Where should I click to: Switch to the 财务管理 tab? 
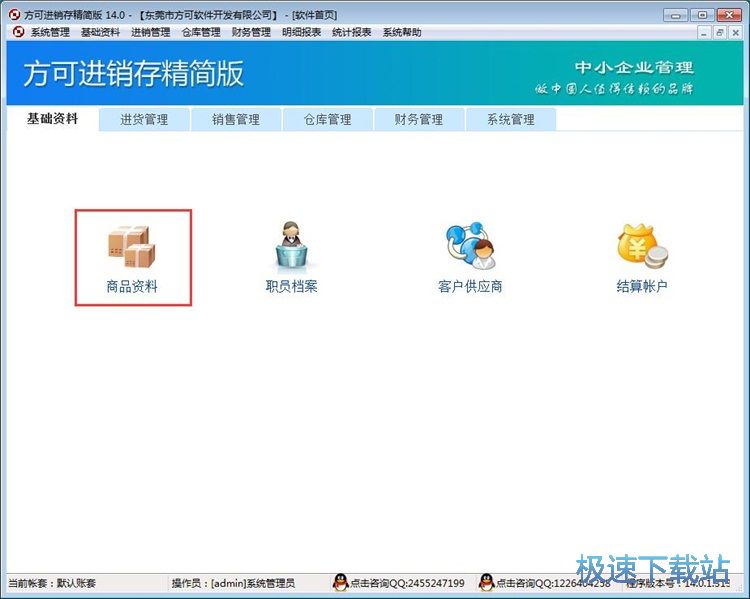pyautogui.click(x=419, y=119)
